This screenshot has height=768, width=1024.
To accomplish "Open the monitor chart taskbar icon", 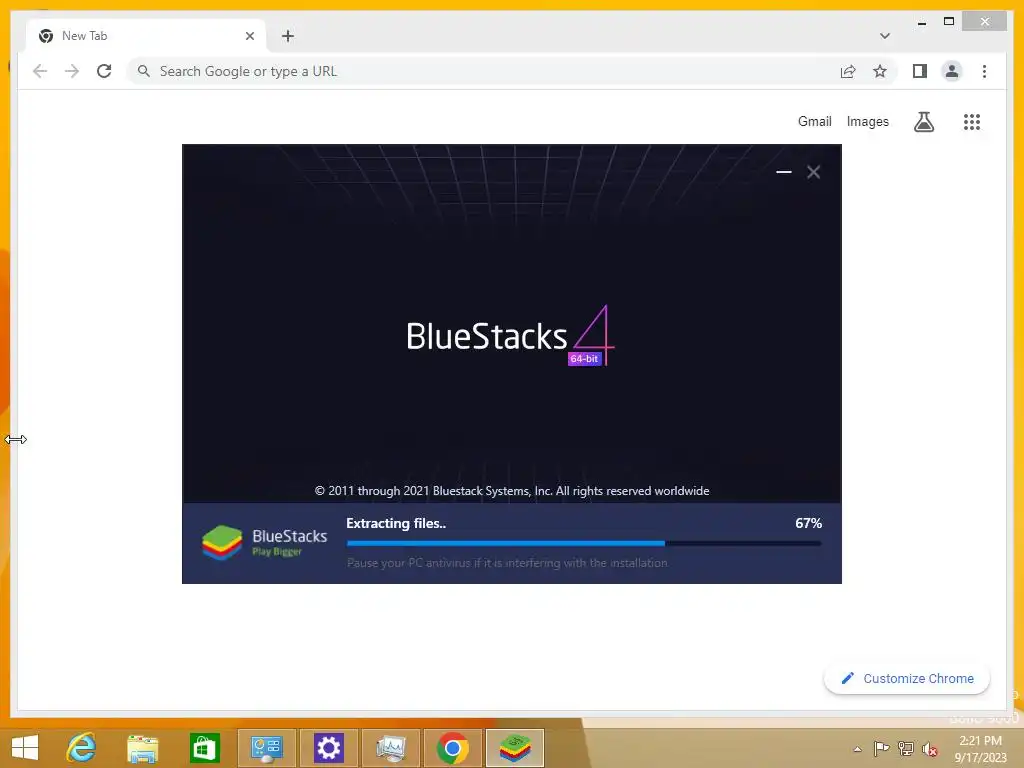I will tap(391, 748).
